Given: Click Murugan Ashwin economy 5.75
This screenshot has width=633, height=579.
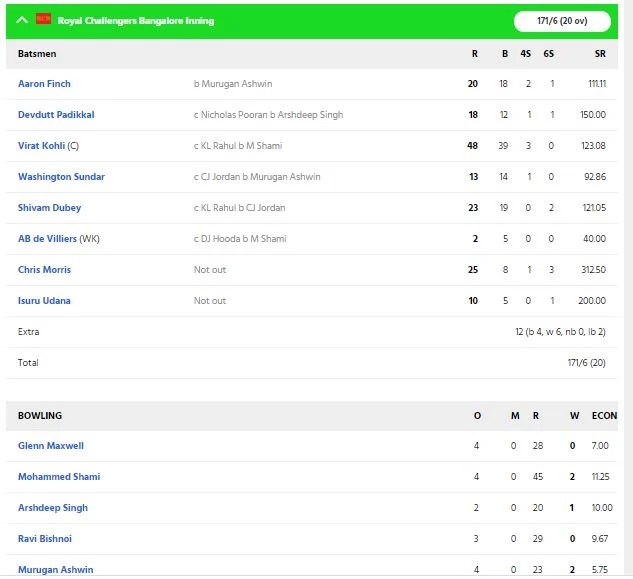Looking at the screenshot, I should point(599,570).
